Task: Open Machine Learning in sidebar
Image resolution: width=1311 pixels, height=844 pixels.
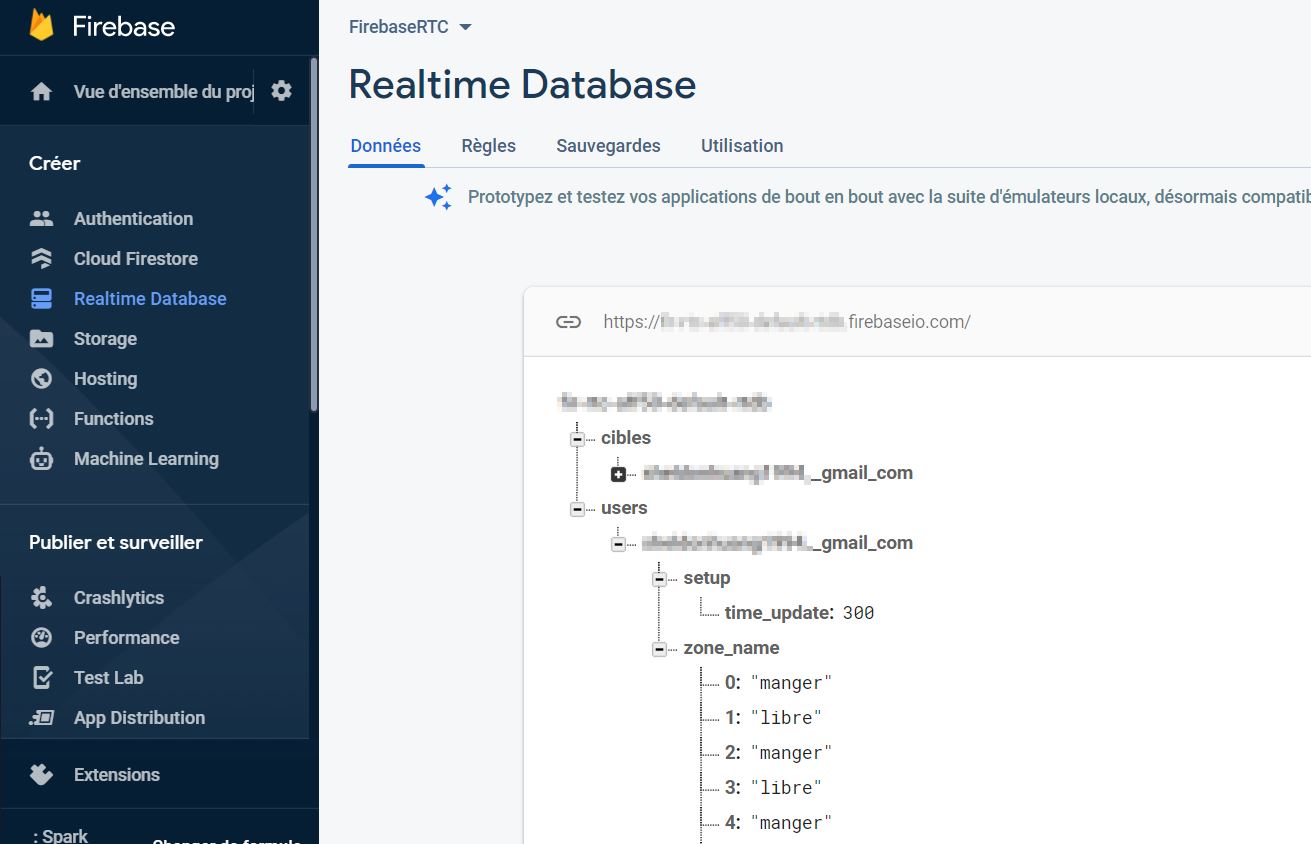Action: [x=146, y=458]
